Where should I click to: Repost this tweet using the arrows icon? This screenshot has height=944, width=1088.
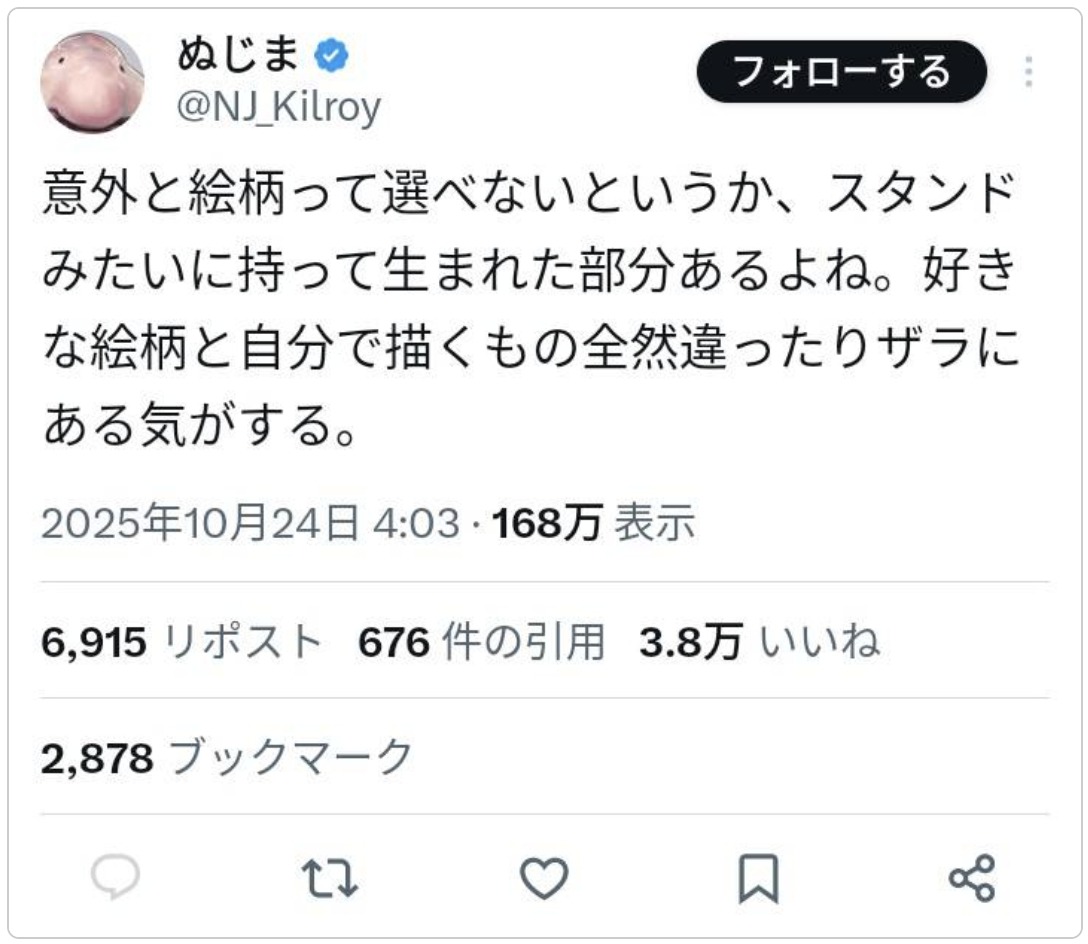(329, 878)
